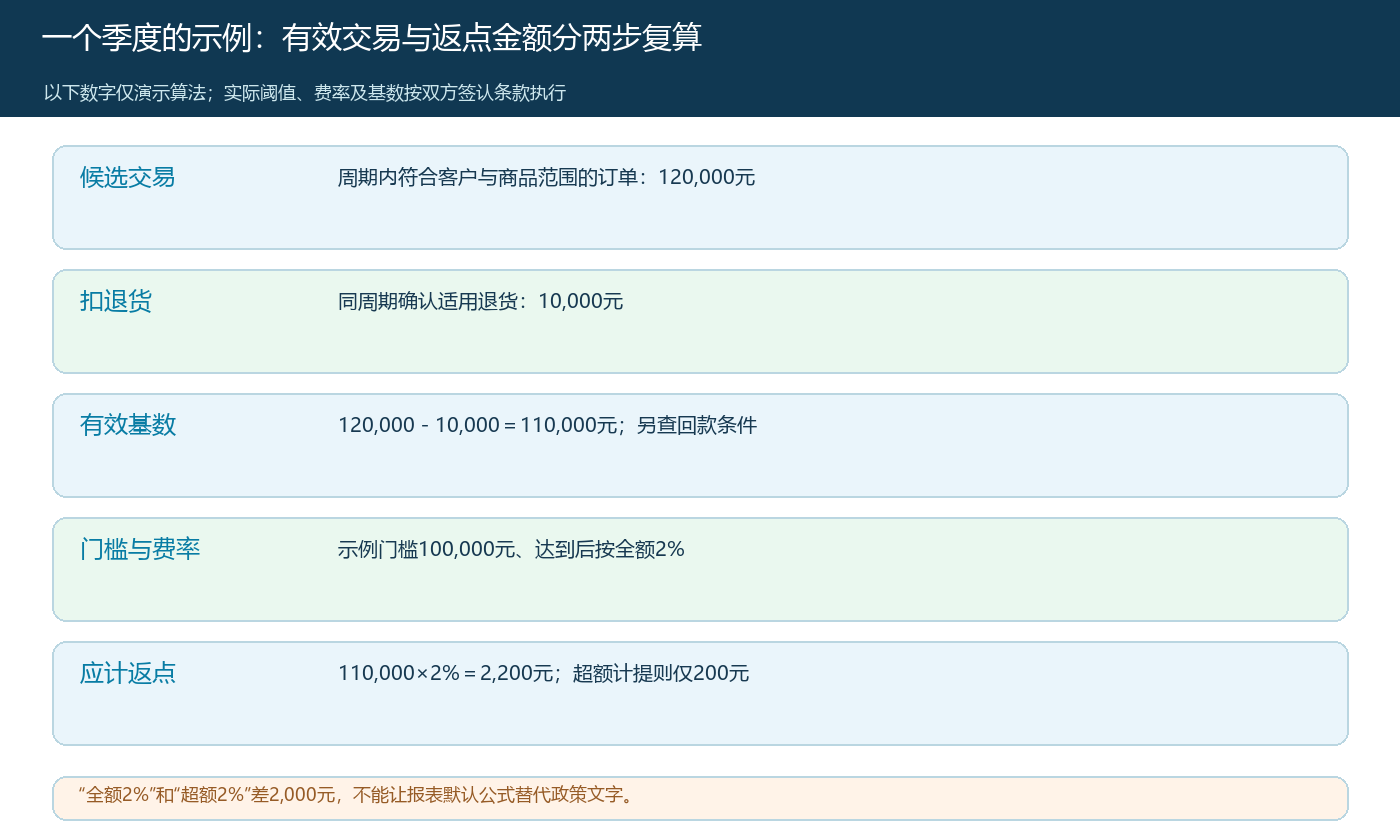Select the 110,000×2% = 2,200元 calculation
The image size is (1400, 840).
(x=446, y=673)
